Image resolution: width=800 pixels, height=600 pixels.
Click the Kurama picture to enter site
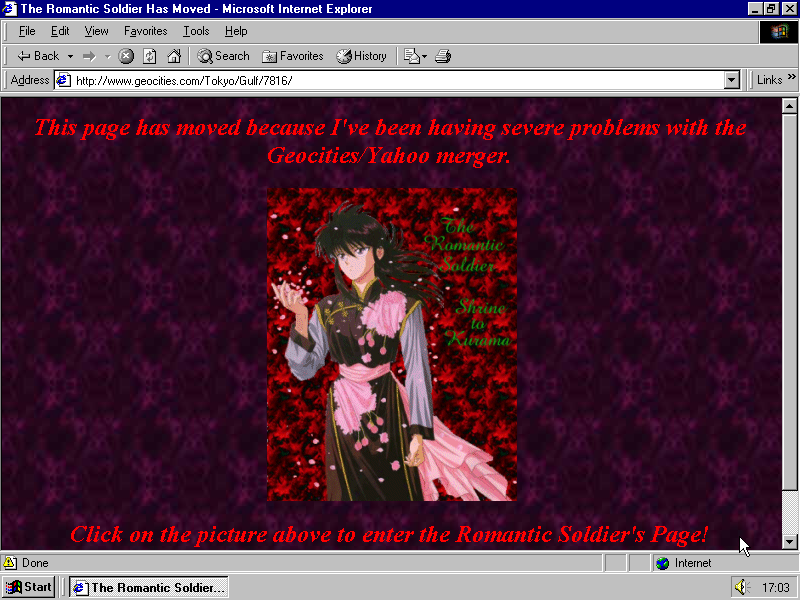392,344
